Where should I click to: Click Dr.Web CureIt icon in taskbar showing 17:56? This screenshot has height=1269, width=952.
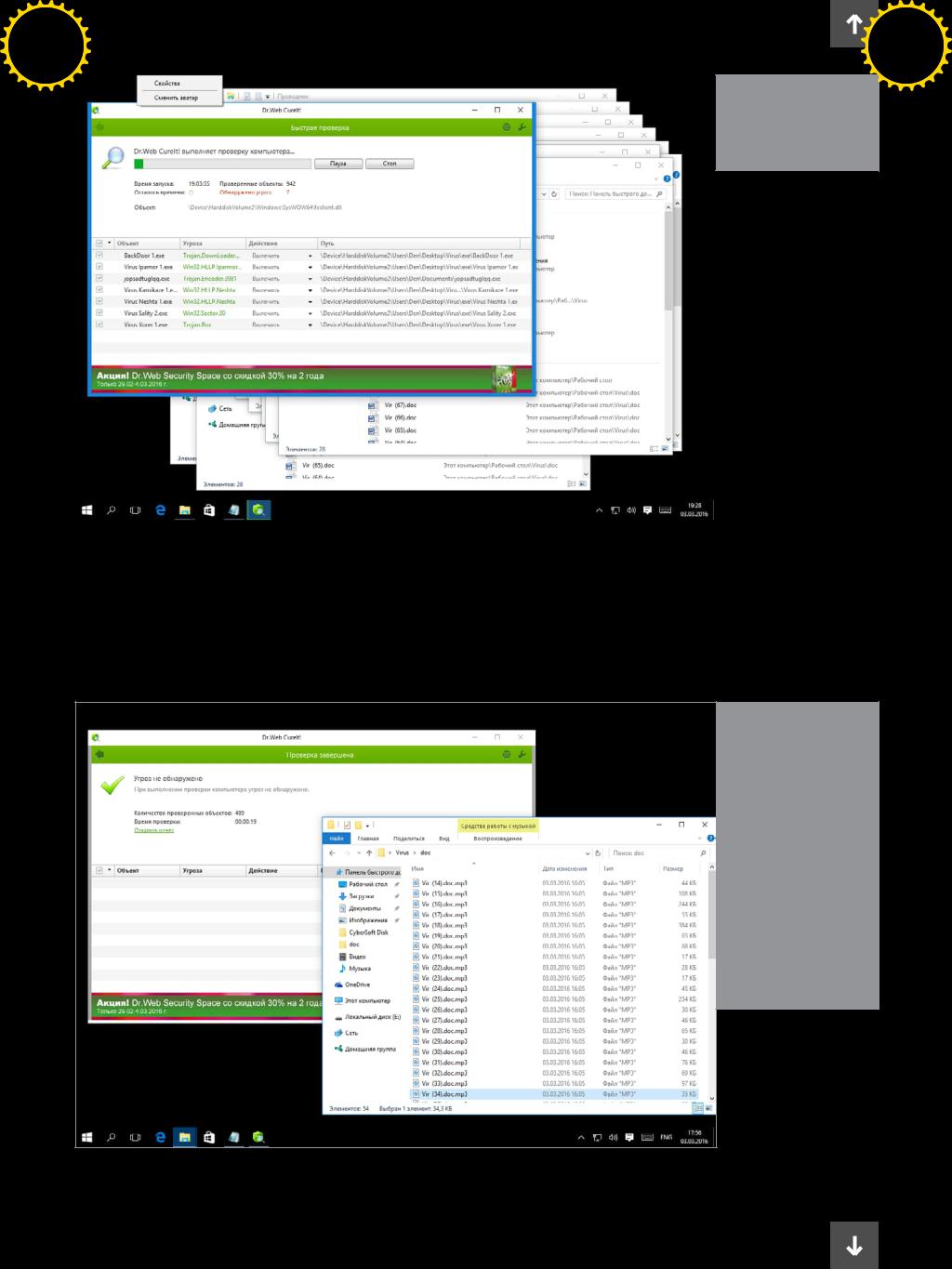click(258, 1137)
